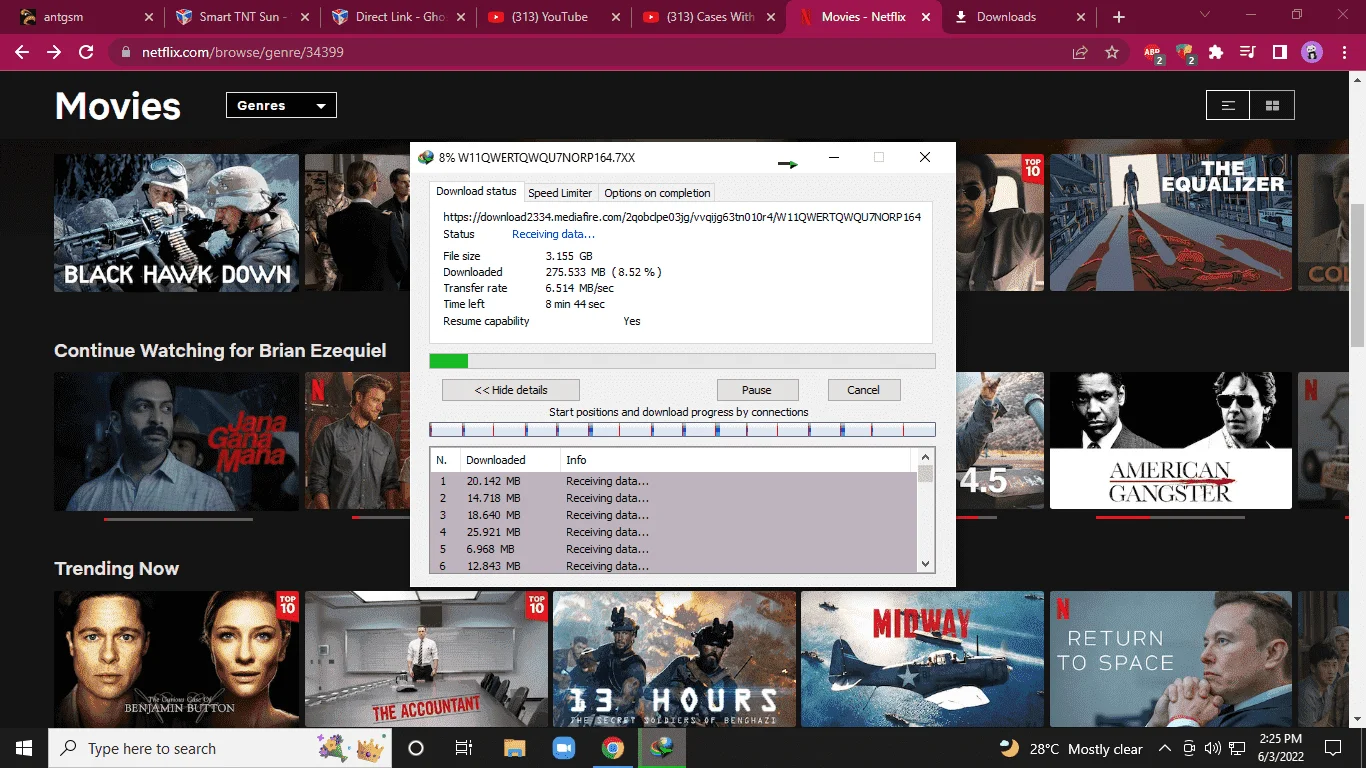Open the Midway movie thumbnail
The image size is (1366, 768).
click(x=923, y=659)
